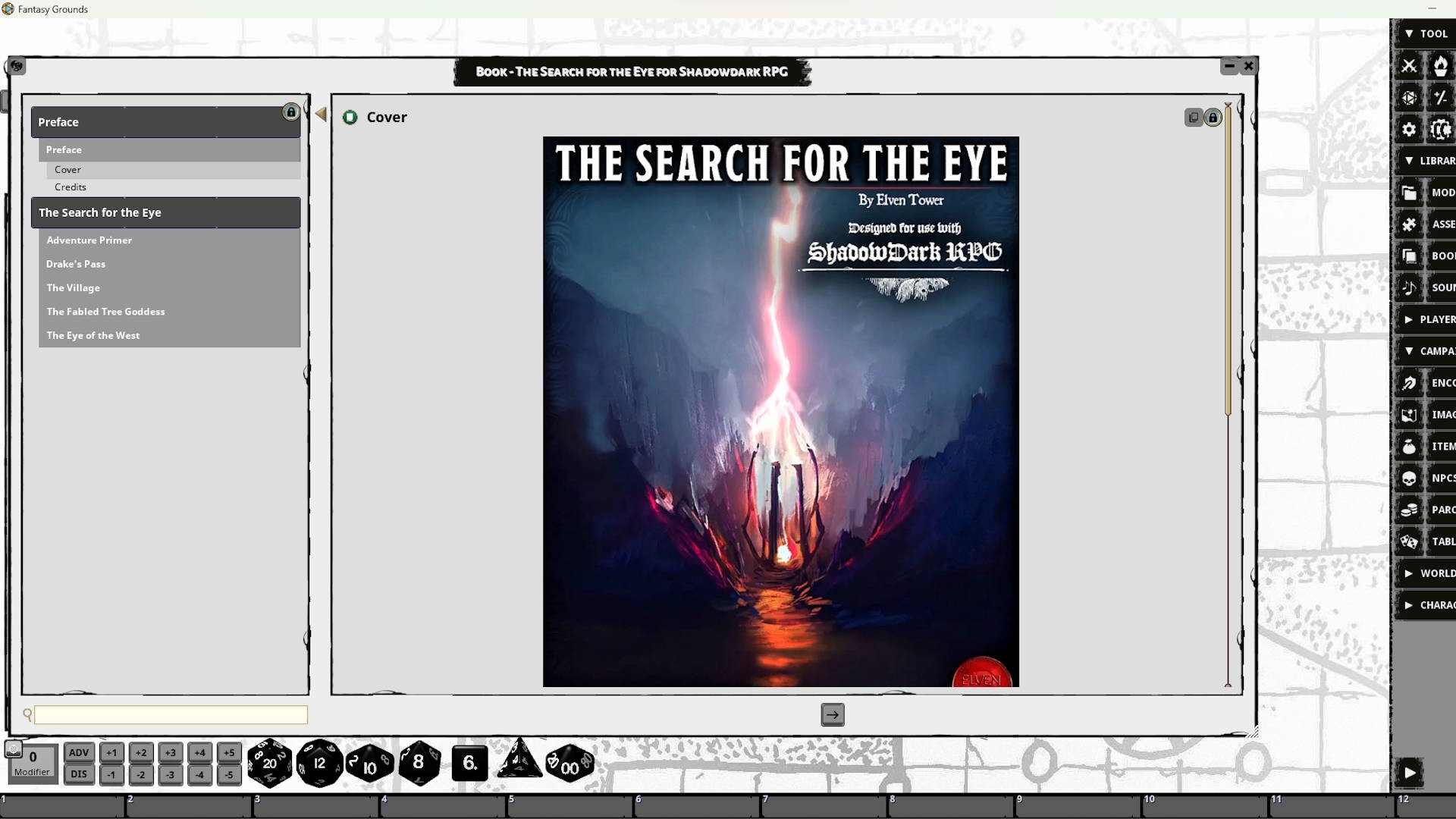This screenshot has height=819, width=1456.
Task: Toggle the +5 modifier button
Action: coord(229,752)
